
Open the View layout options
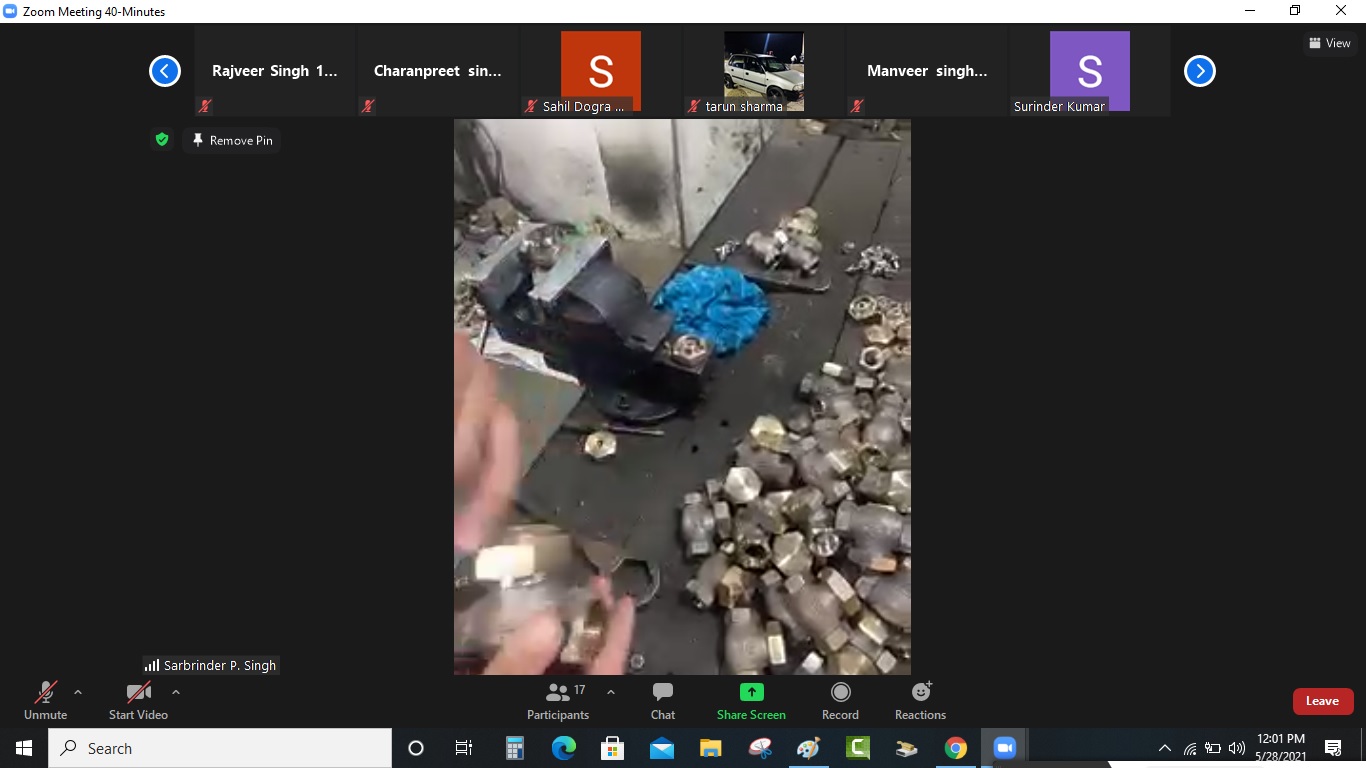tap(1330, 43)
